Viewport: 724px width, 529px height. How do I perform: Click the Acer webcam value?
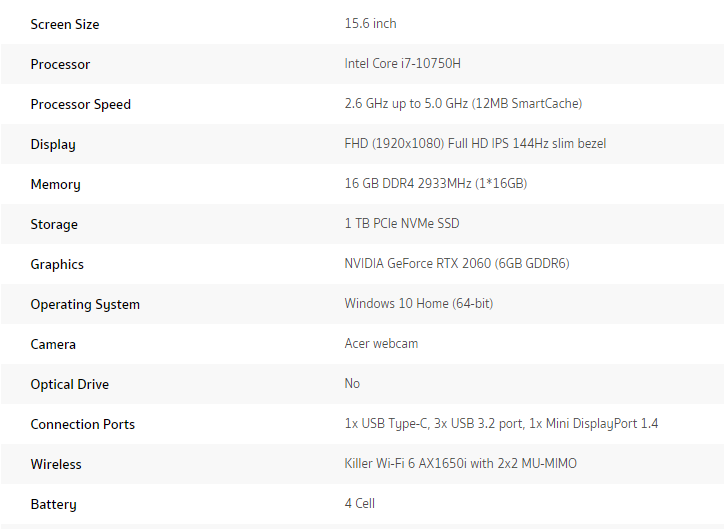point(381,343)
